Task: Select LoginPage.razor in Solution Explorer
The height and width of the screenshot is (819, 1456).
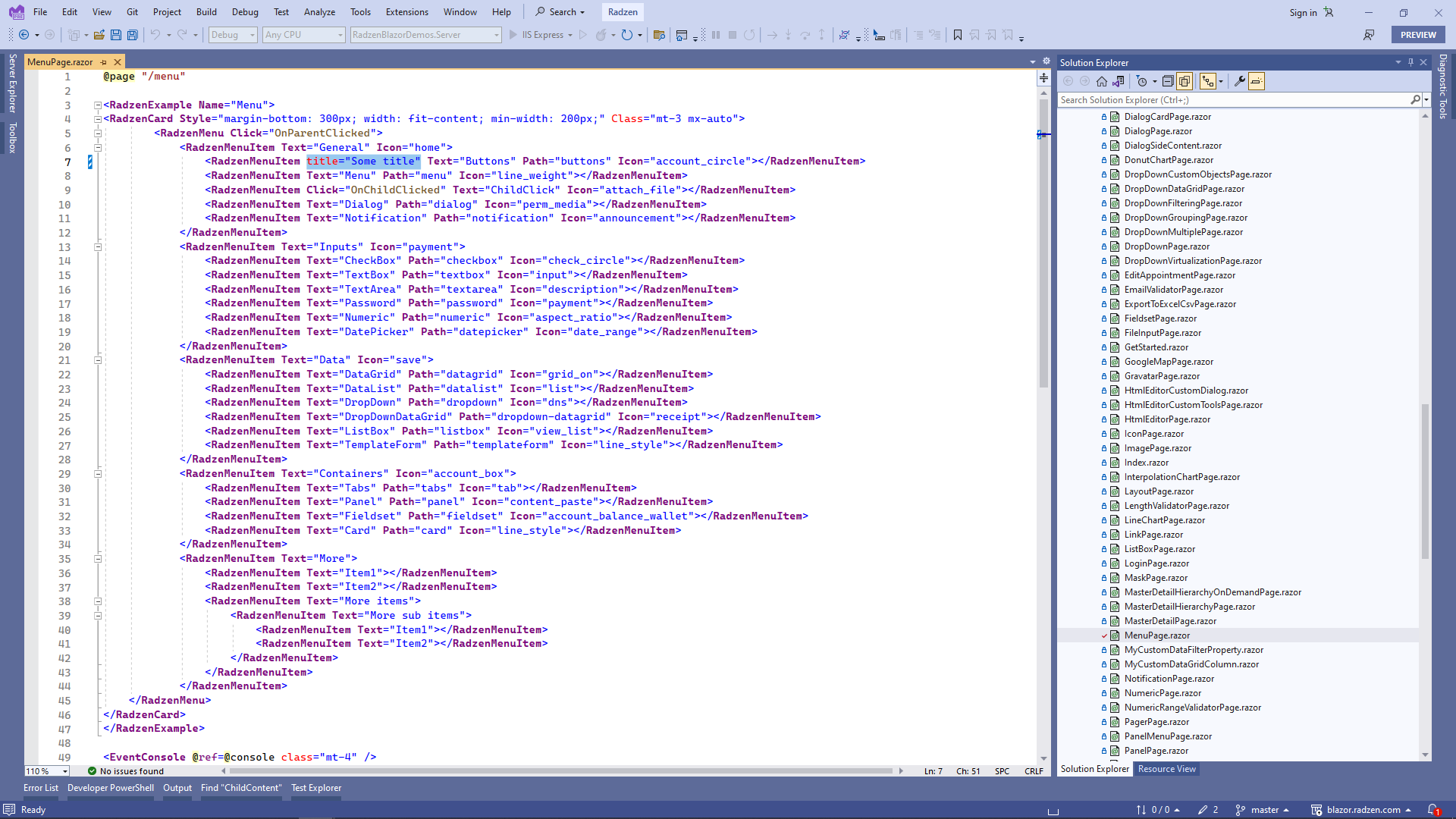Action: click(1156, 563)
